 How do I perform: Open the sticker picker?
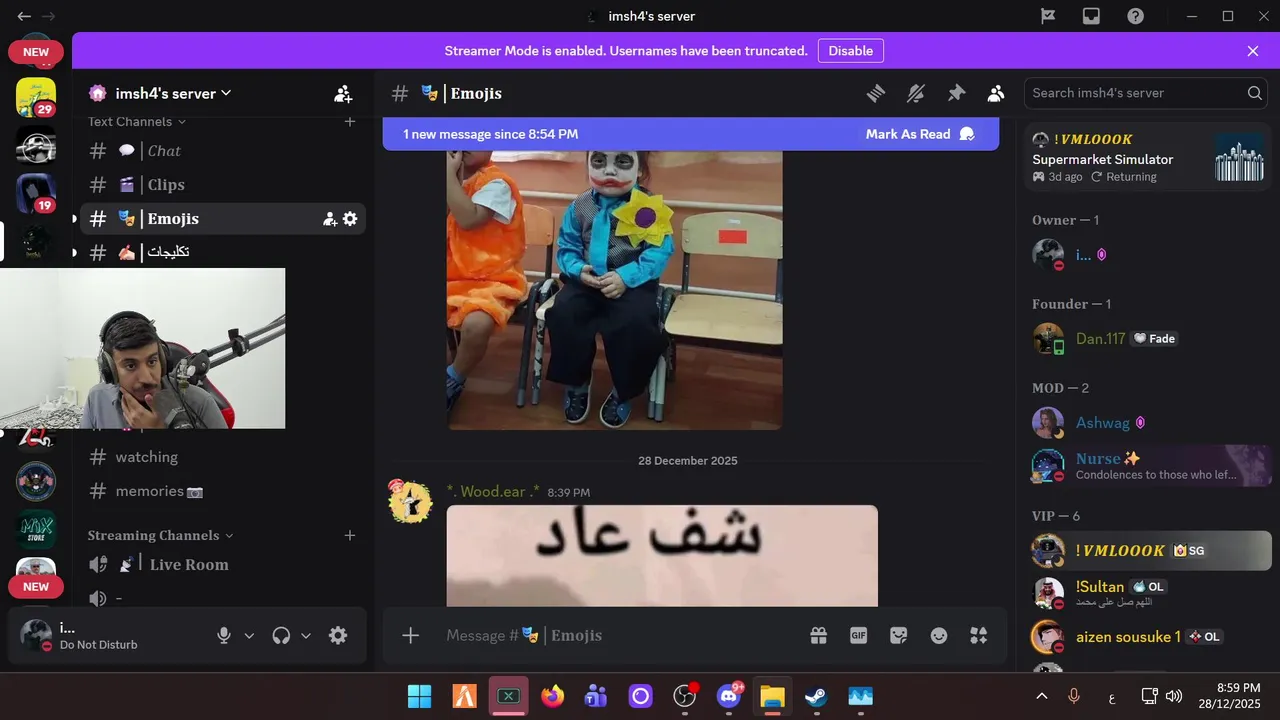click(898, 635)
